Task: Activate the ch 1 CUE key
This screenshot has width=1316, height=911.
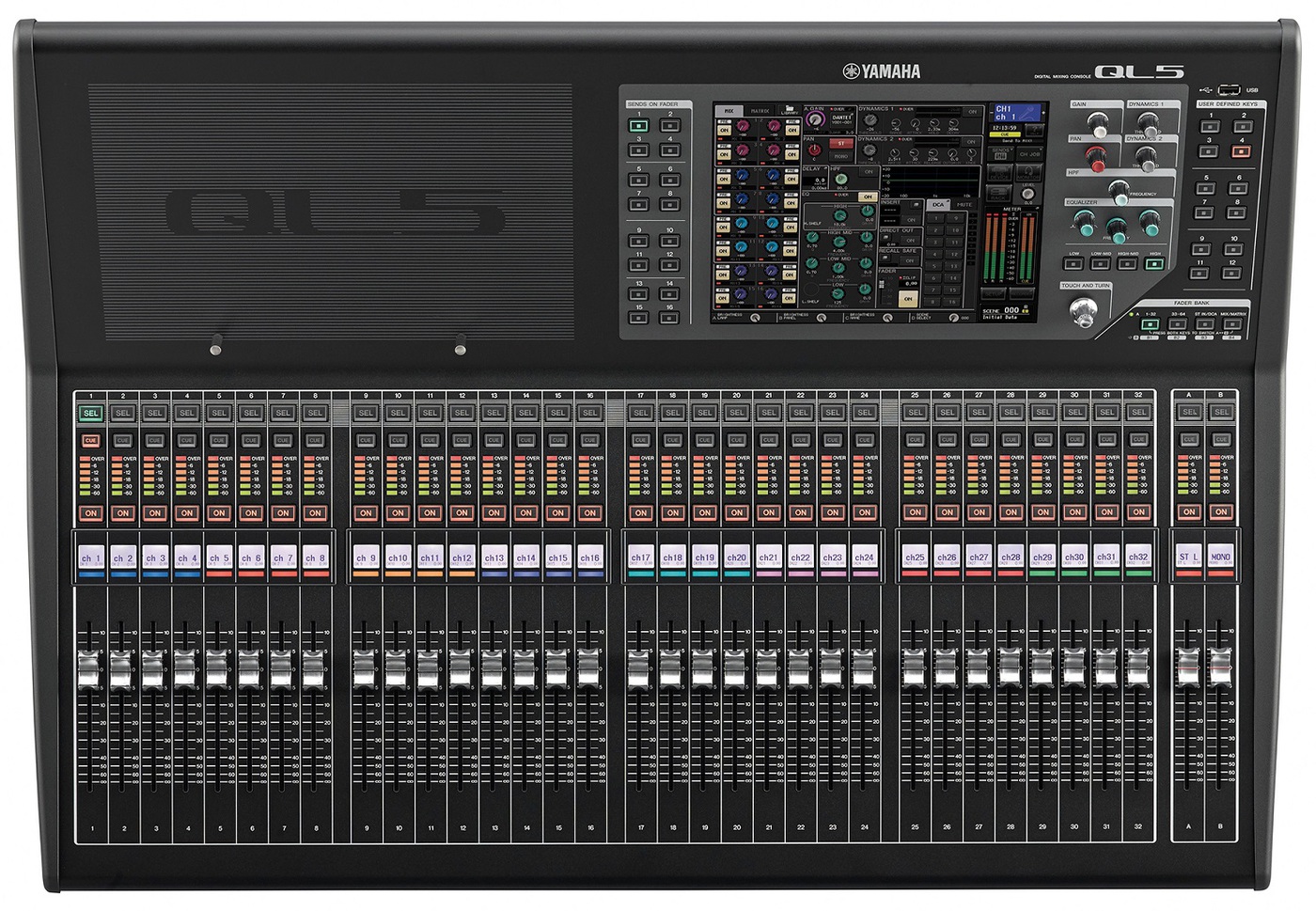Action: coord(90,441)
